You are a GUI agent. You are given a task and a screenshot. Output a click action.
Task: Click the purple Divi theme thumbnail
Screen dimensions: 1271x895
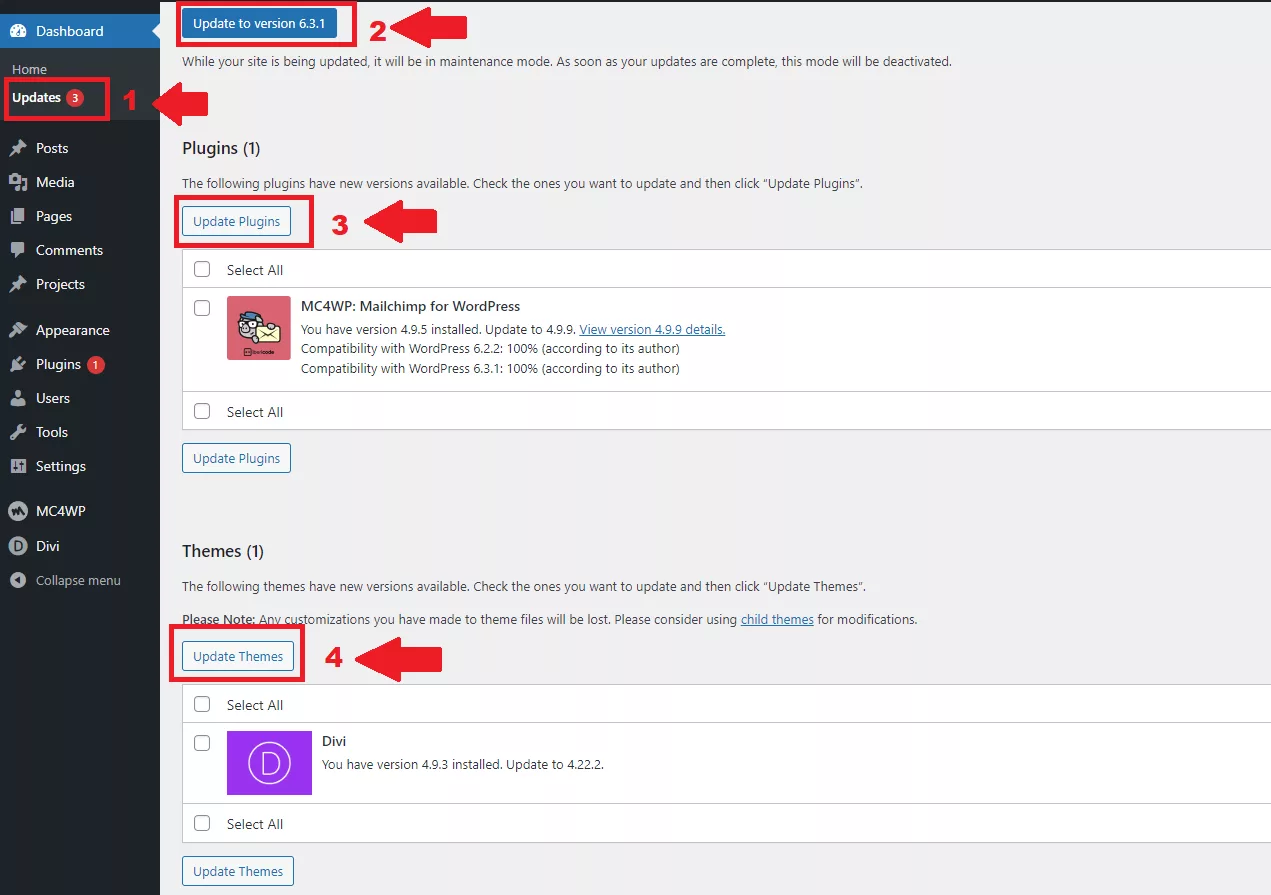tap(269, 763)
